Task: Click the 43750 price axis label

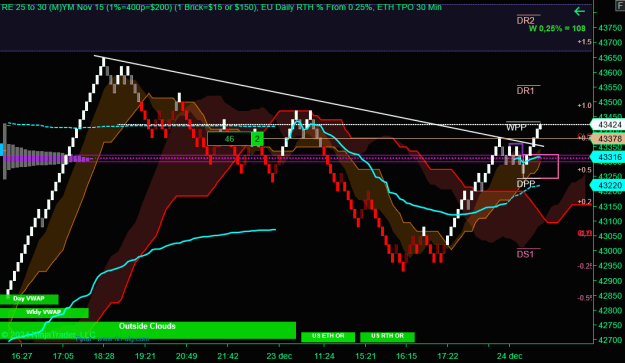Action: 610,28
